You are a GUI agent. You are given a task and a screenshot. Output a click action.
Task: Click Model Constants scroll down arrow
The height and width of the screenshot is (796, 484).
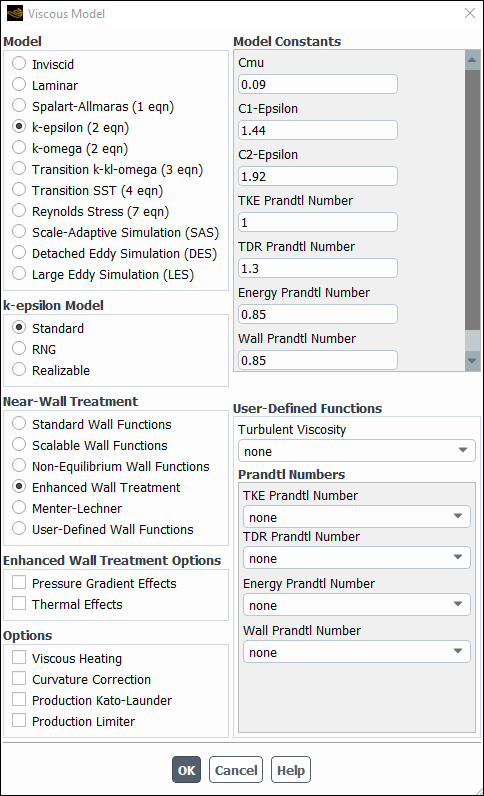point(472,361)
